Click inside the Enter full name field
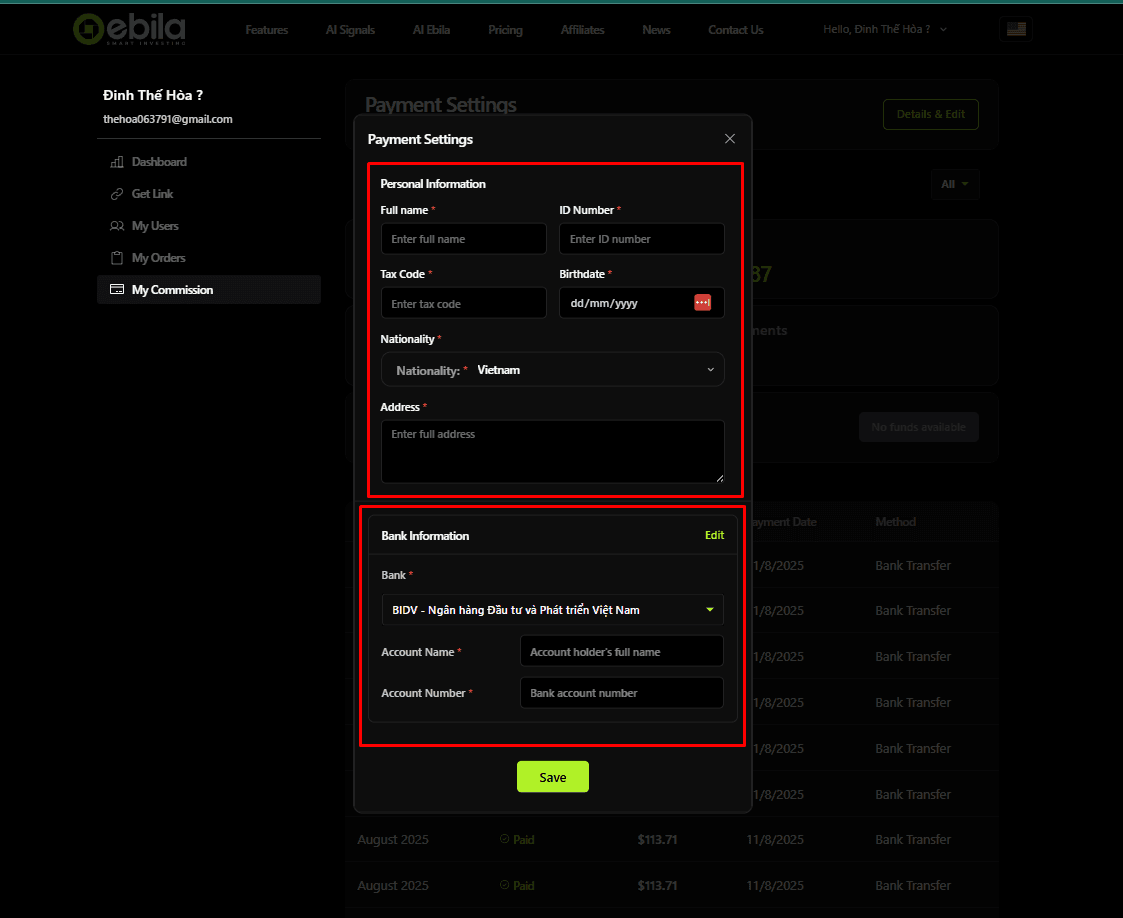 pyautogui.click(x=463, y=238)
